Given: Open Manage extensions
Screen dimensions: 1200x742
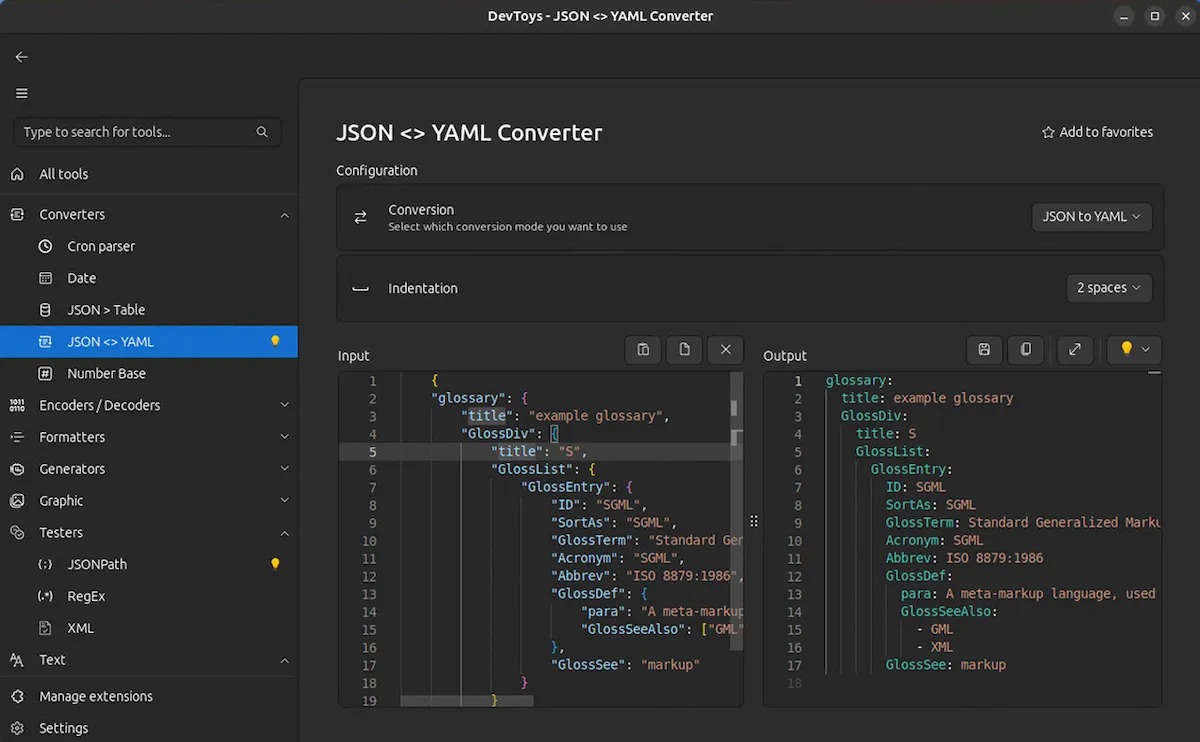Looking at the screenshot, I should tap(149, 696).
